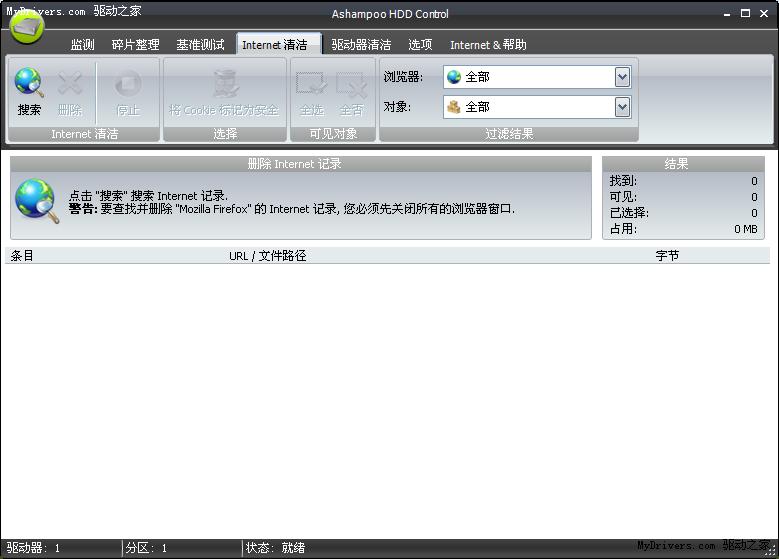Minimize the Ashampoo HDD Control window
779x559 pixels.
click(726, 14)
